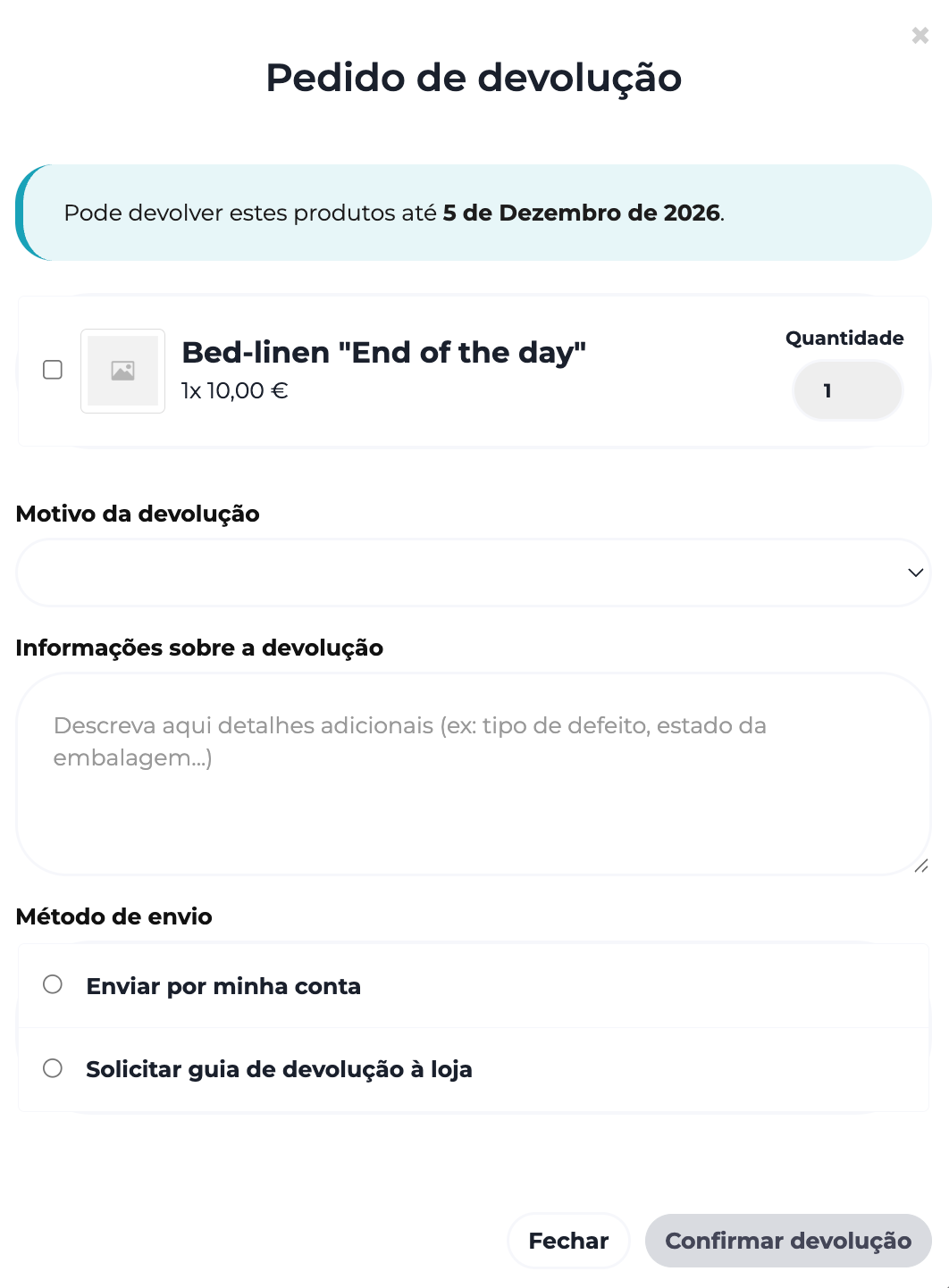This screenshot has width=949, height=1288.
Task: Click the Pedido de devolução title
Action: click(473, 79)
